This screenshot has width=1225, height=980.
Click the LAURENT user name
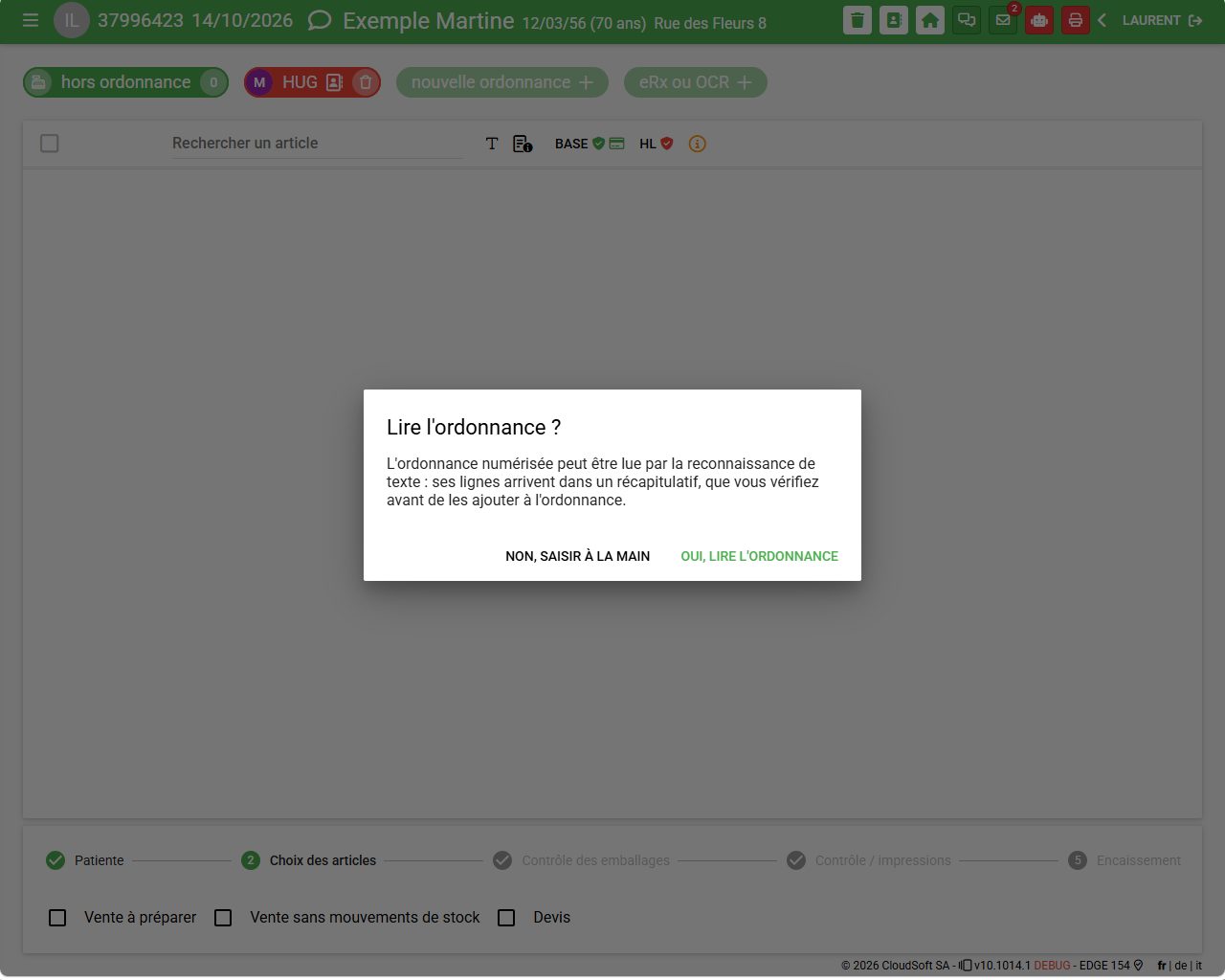point(1151,20)
